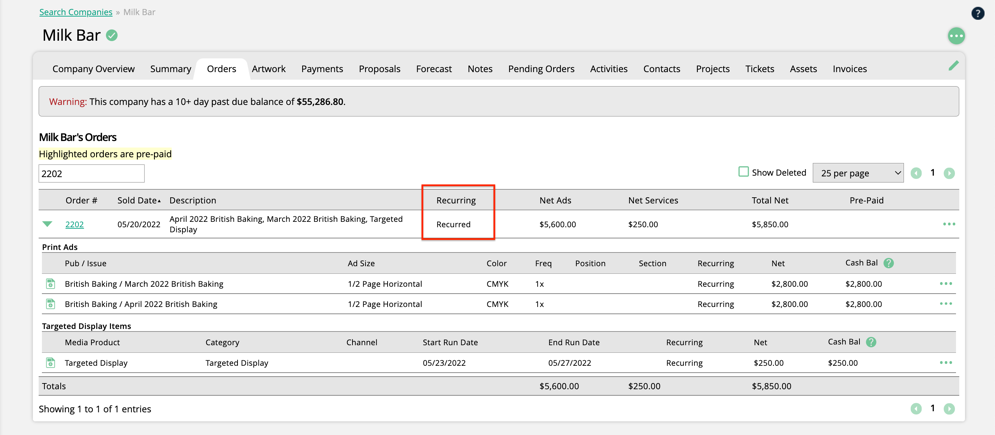Go to previous page using bottom pager arrow
995x435 pixels.
(916, 409)
